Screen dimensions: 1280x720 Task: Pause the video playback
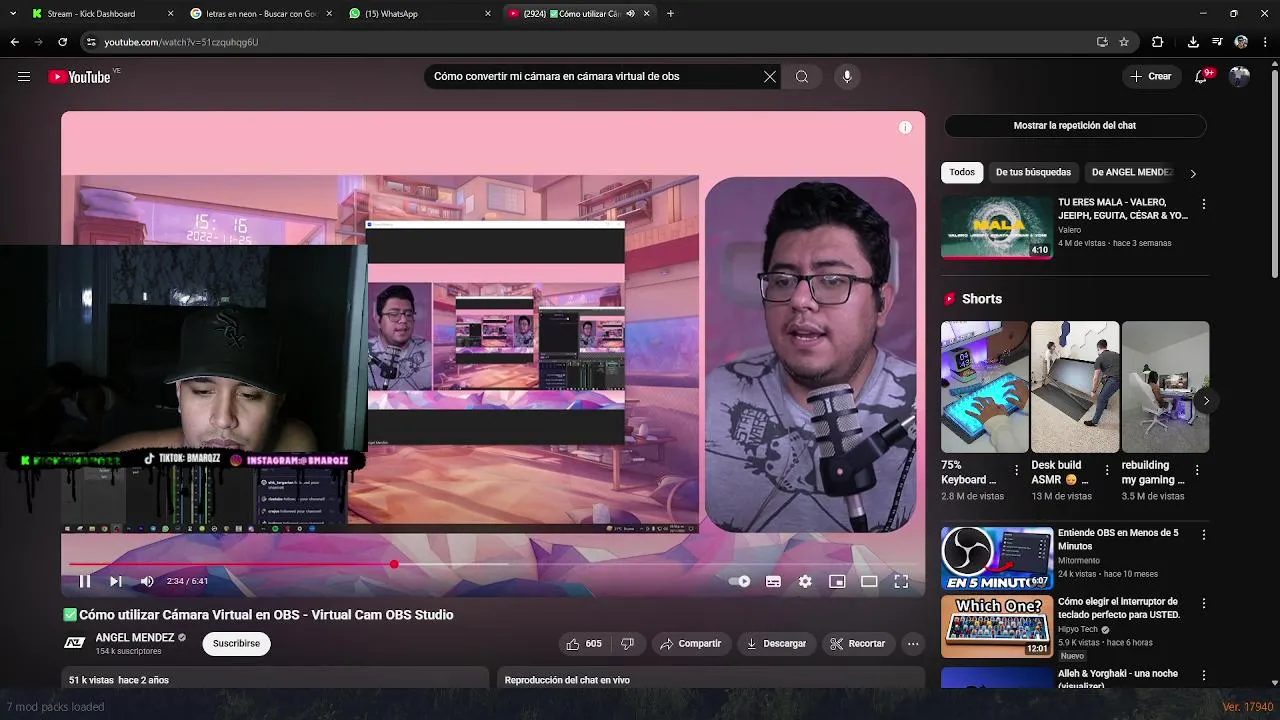[85, 581]
